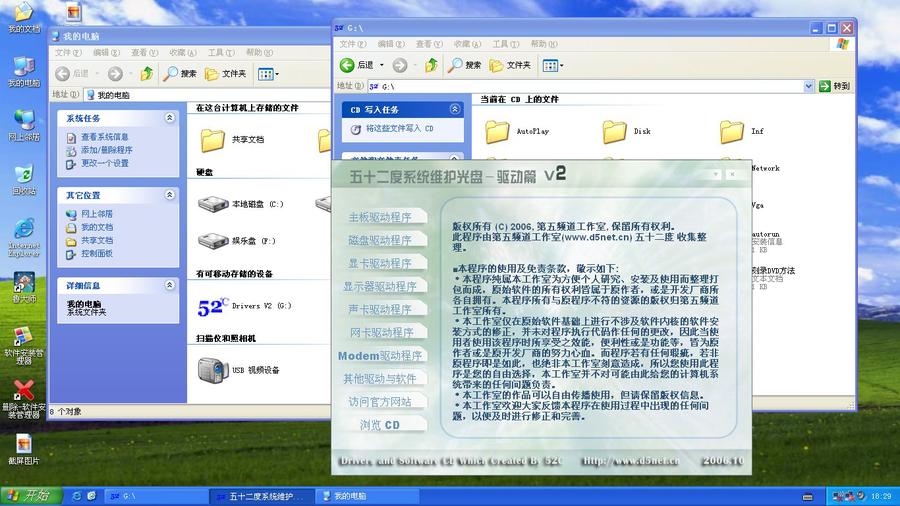Collapse 详细信息 panel

(170, 285)
